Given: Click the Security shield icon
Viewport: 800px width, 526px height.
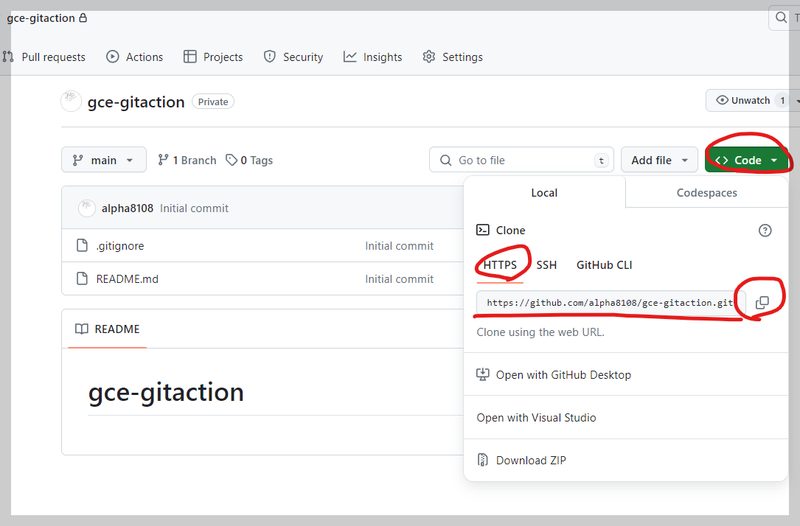Looking at the screenshot, I should click(269, 57).
